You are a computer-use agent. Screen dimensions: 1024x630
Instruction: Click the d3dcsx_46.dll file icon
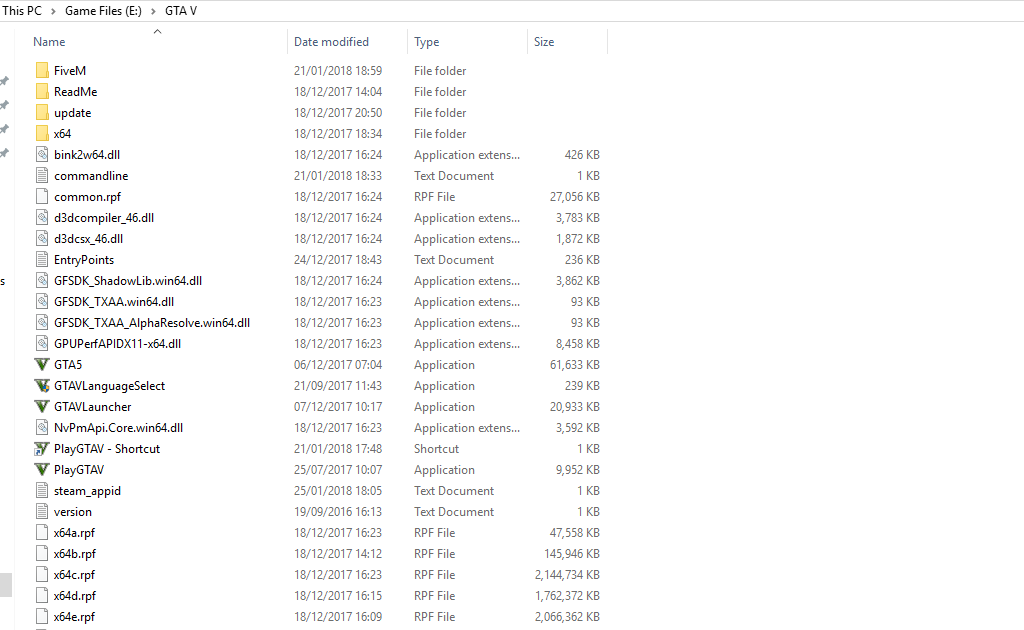pos(42,238)
